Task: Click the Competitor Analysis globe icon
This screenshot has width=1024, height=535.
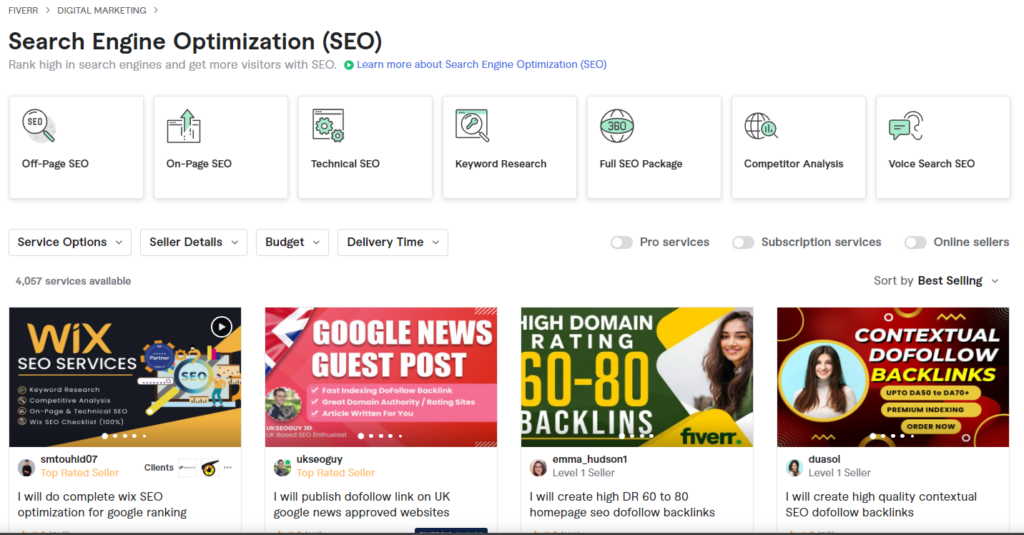Action: pyautogui.click(x=761, y=125)
